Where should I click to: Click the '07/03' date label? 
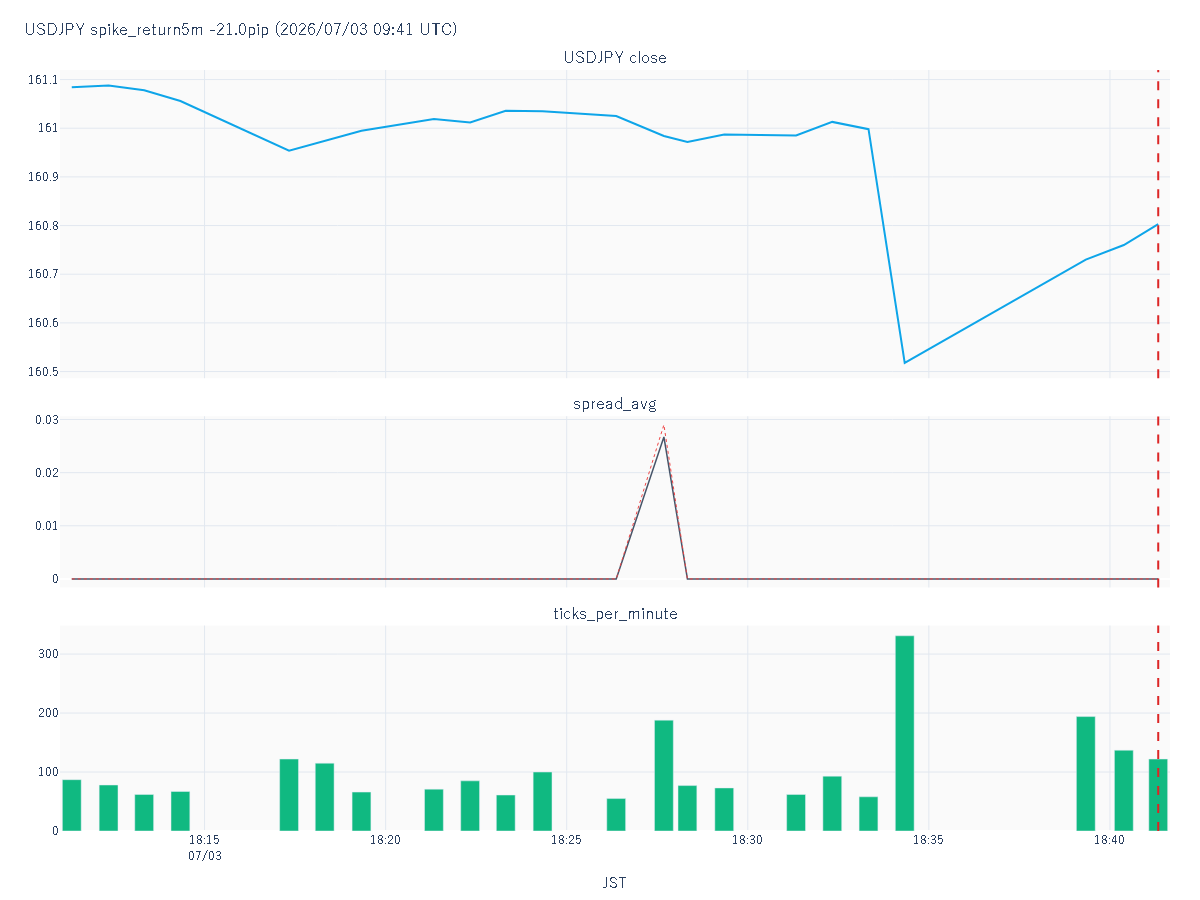[x=204, y=857]
